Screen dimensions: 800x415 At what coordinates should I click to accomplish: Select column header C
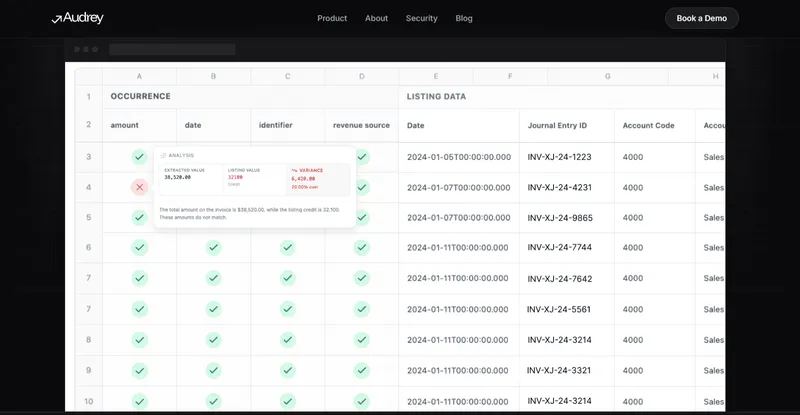[288, 76]
